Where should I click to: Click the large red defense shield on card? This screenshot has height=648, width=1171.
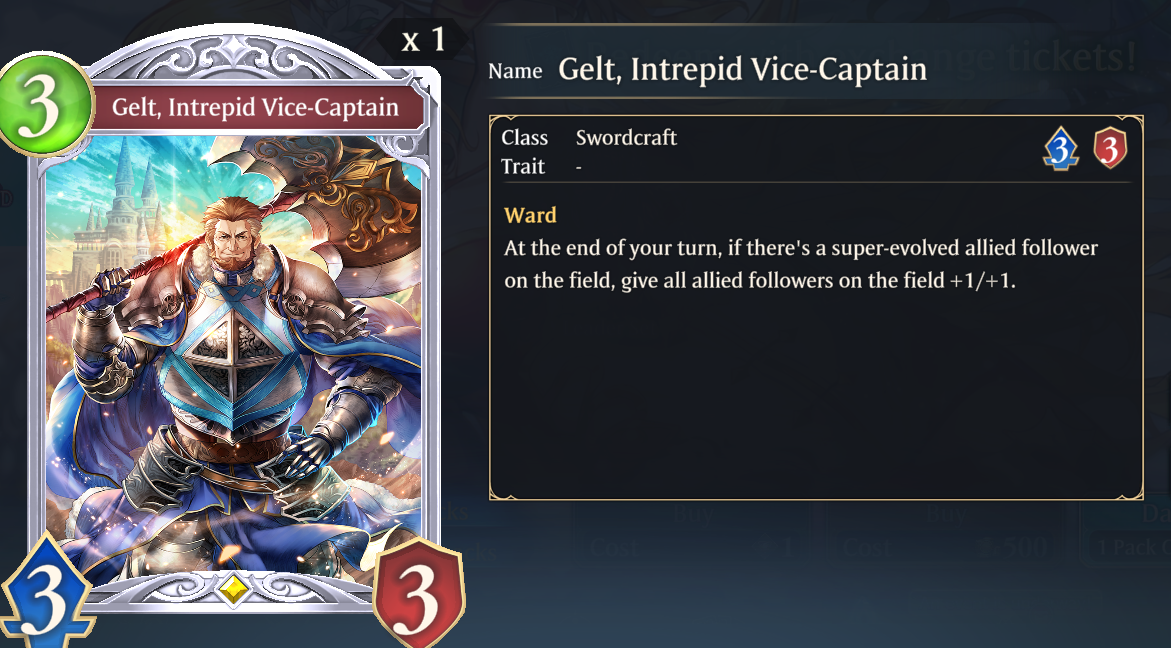click(419, 592)
